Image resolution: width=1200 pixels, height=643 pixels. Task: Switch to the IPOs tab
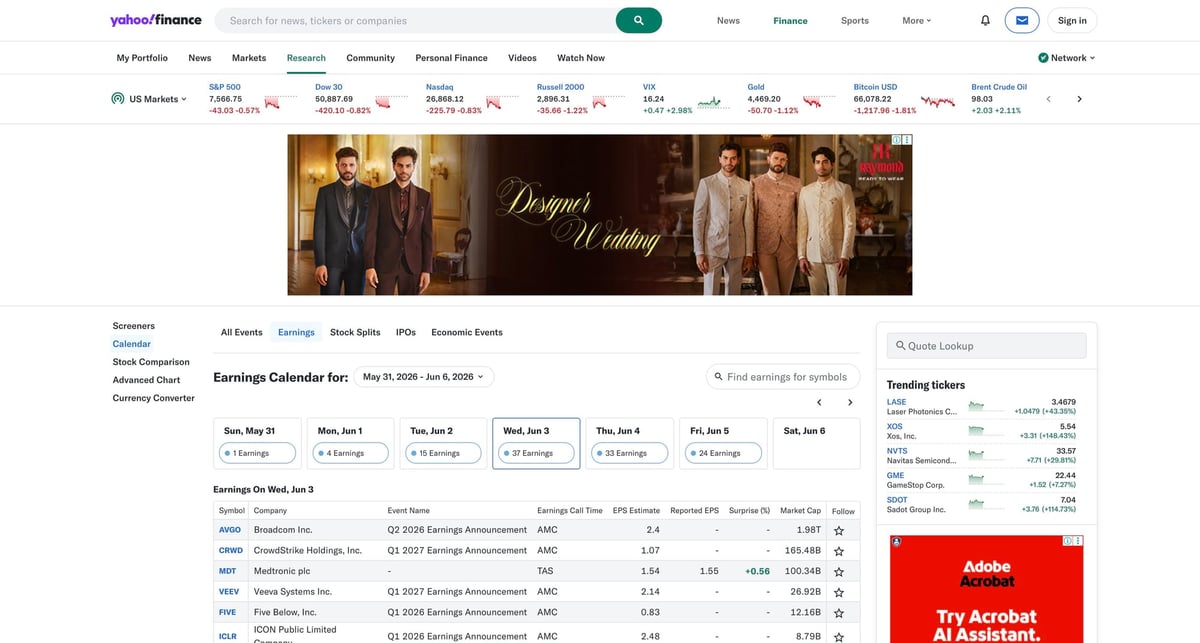(406, 332)
